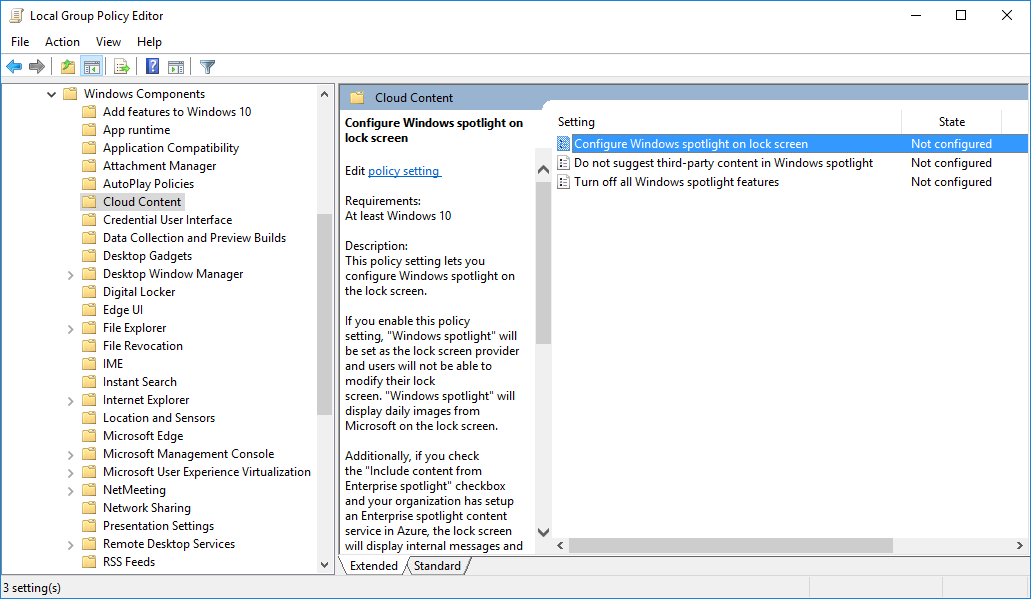The height and width of the screenshot is (599, 1031).
Task: Click the Forward navigation arrow
Action: point(36,66)
